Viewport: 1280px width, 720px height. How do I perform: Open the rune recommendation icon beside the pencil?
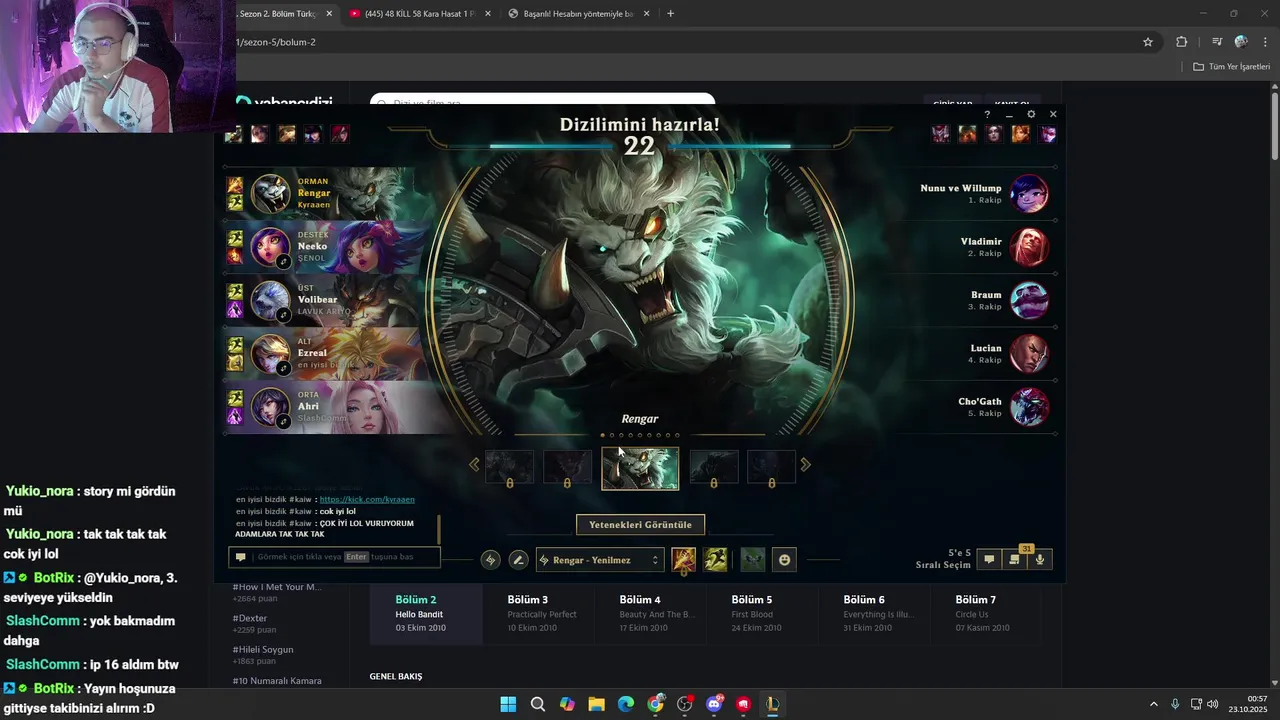tap(490, 560)
